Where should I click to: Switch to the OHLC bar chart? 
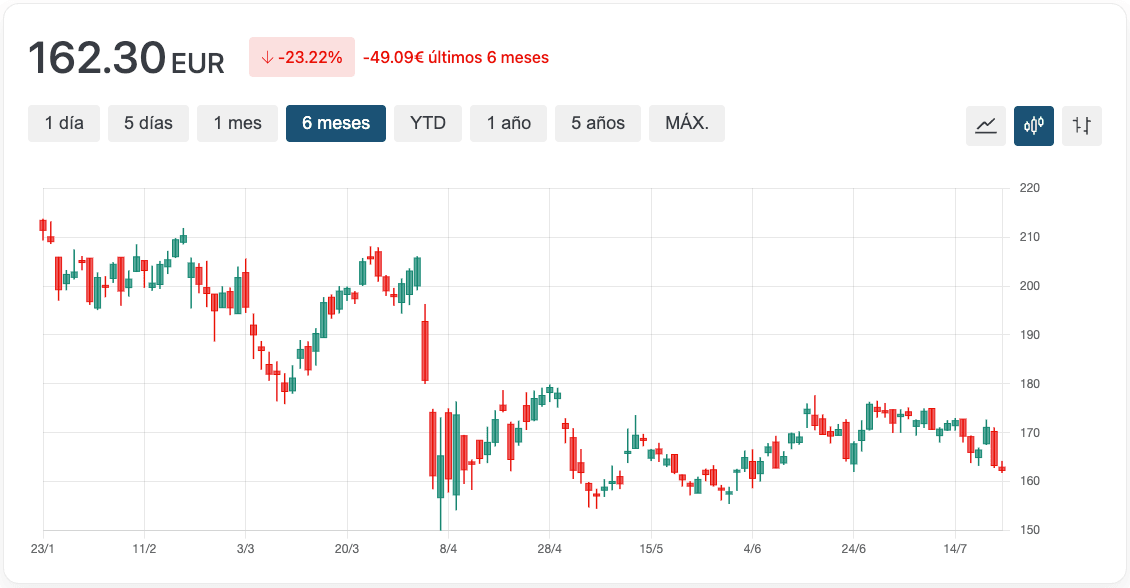point(1082,125)
